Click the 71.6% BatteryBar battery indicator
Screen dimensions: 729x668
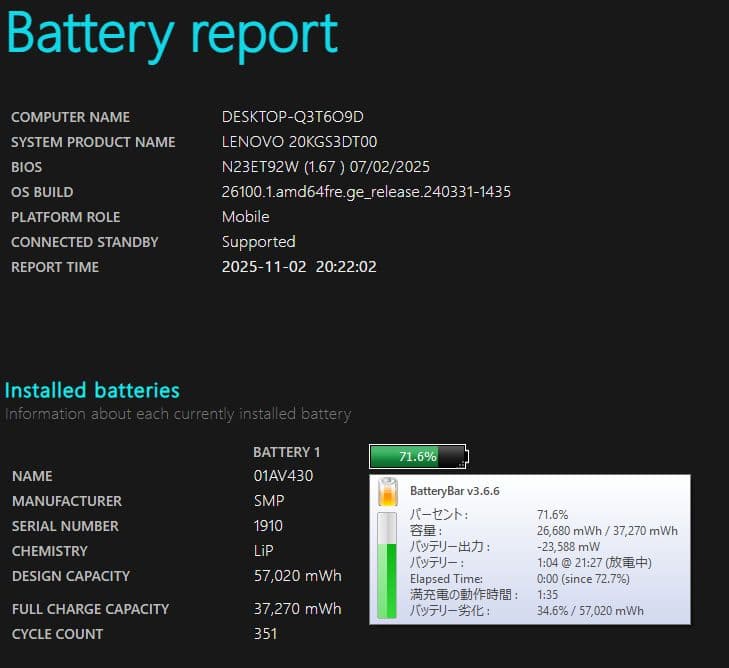[418, 456]
